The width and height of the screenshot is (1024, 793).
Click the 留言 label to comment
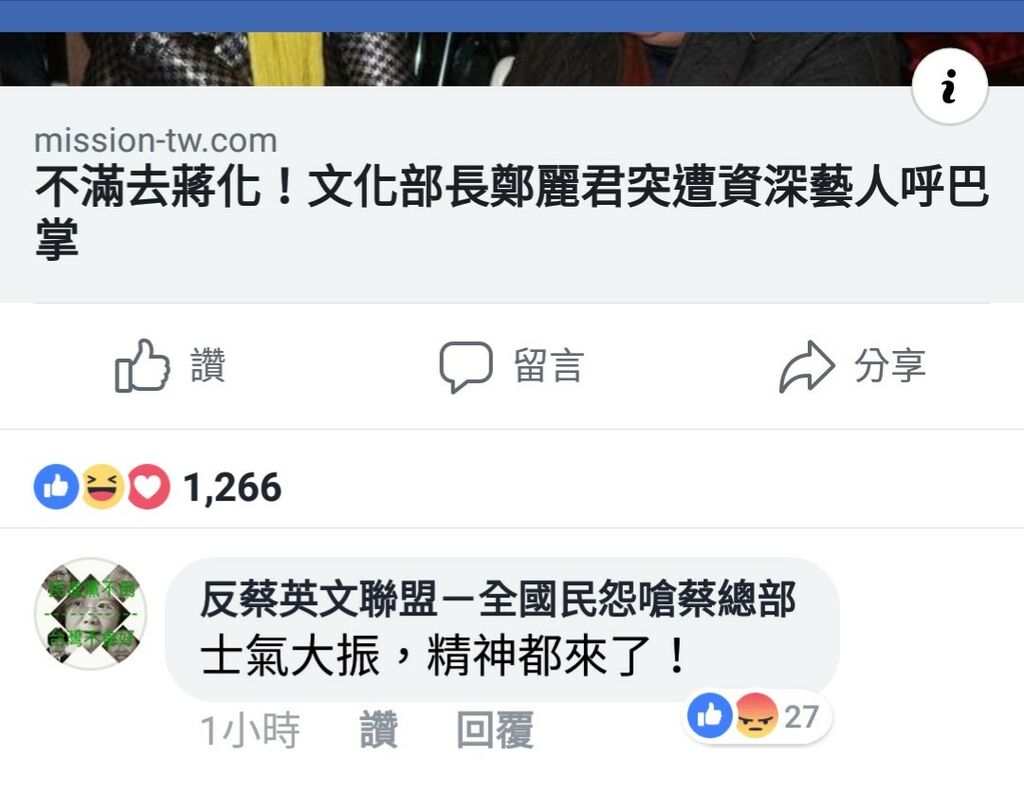549,365
